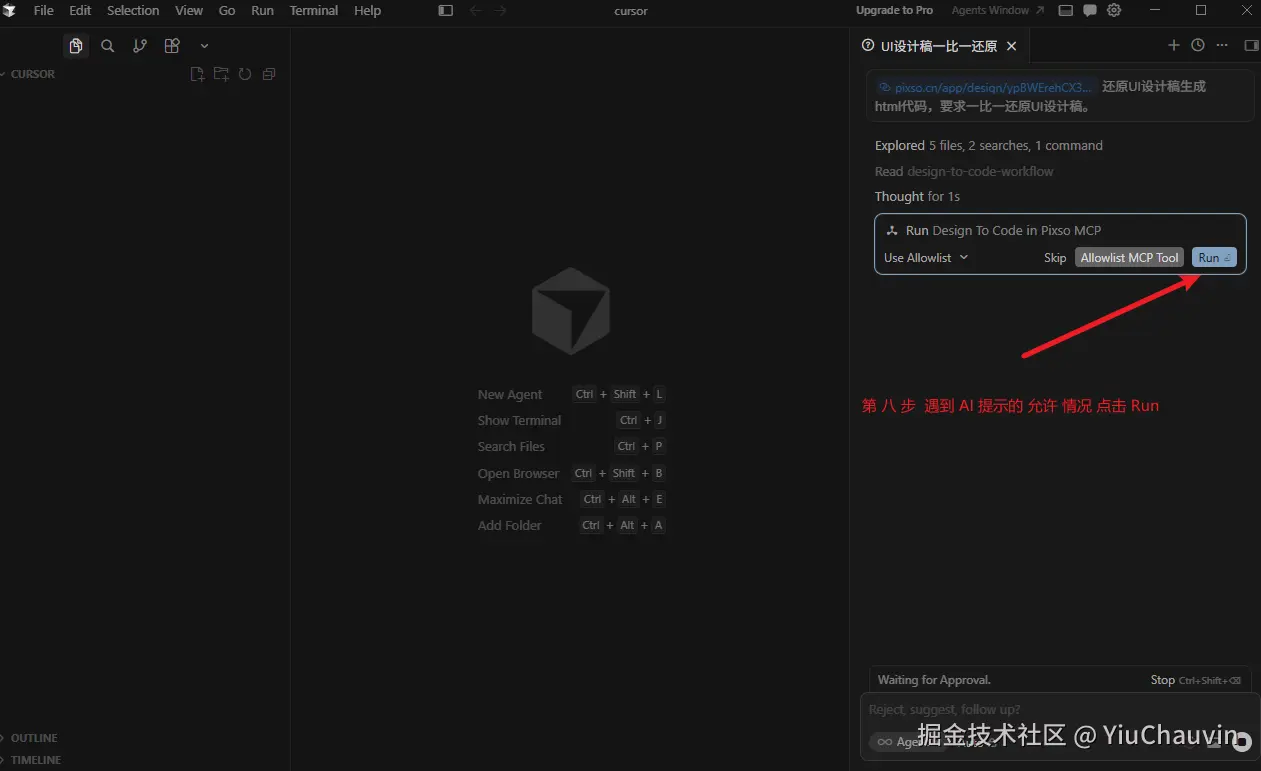The image size is (1261, 771).
Task: Expand Explored 5 files summary
Action: (989, 145)
